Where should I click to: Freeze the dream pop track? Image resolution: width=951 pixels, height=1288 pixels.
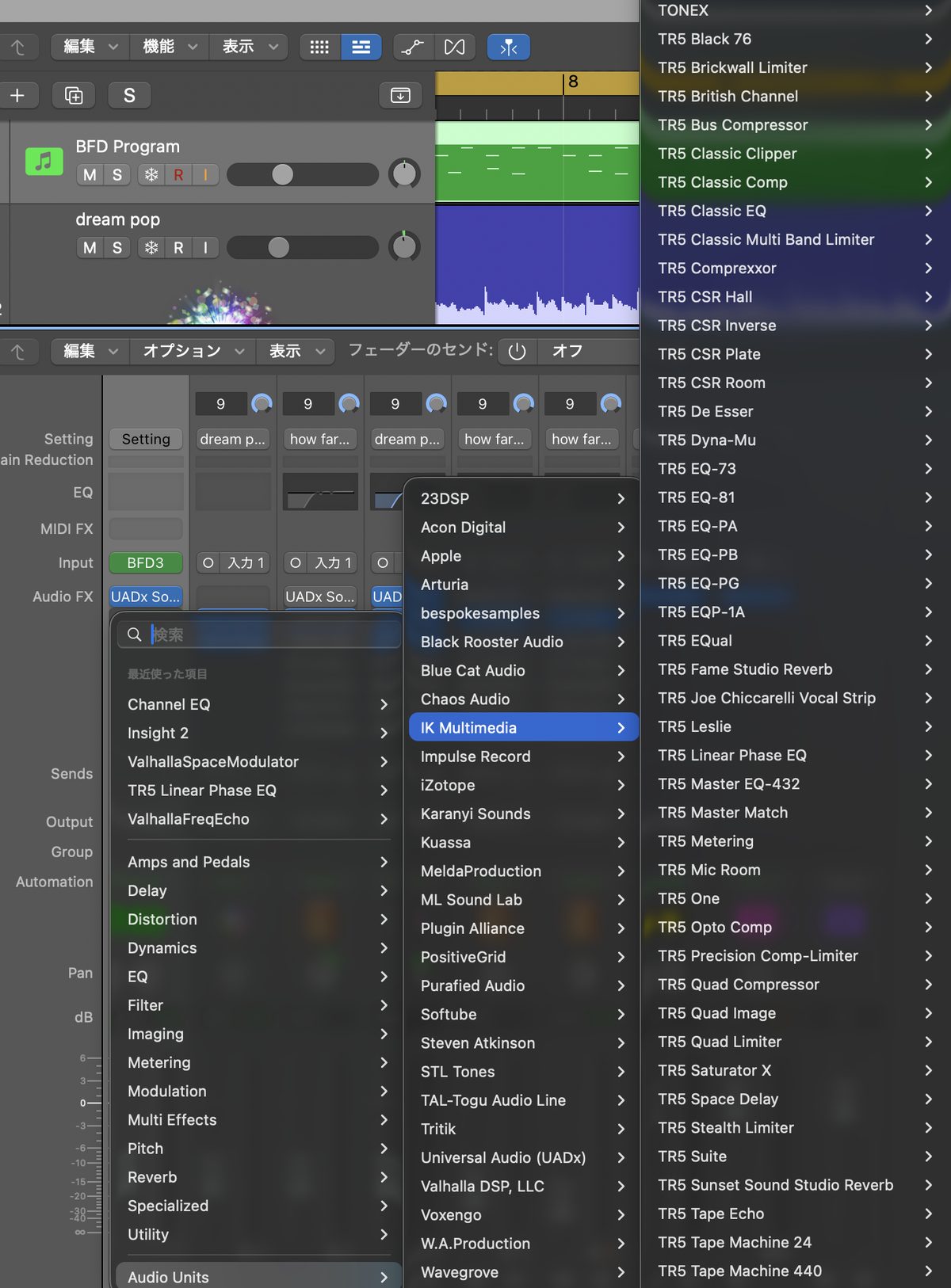[x=151, y=248]
